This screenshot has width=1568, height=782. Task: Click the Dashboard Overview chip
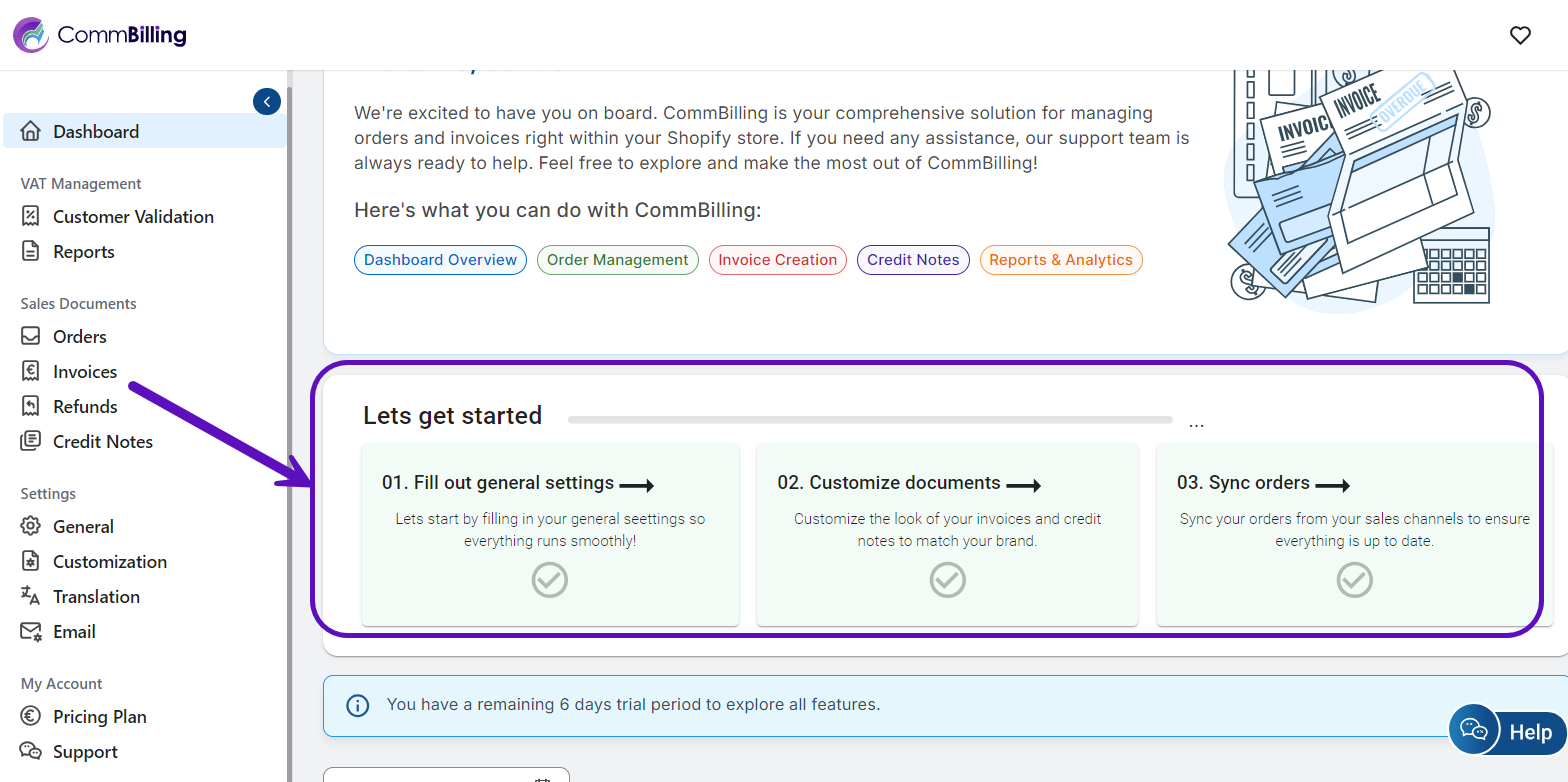[x=440, y=260]
